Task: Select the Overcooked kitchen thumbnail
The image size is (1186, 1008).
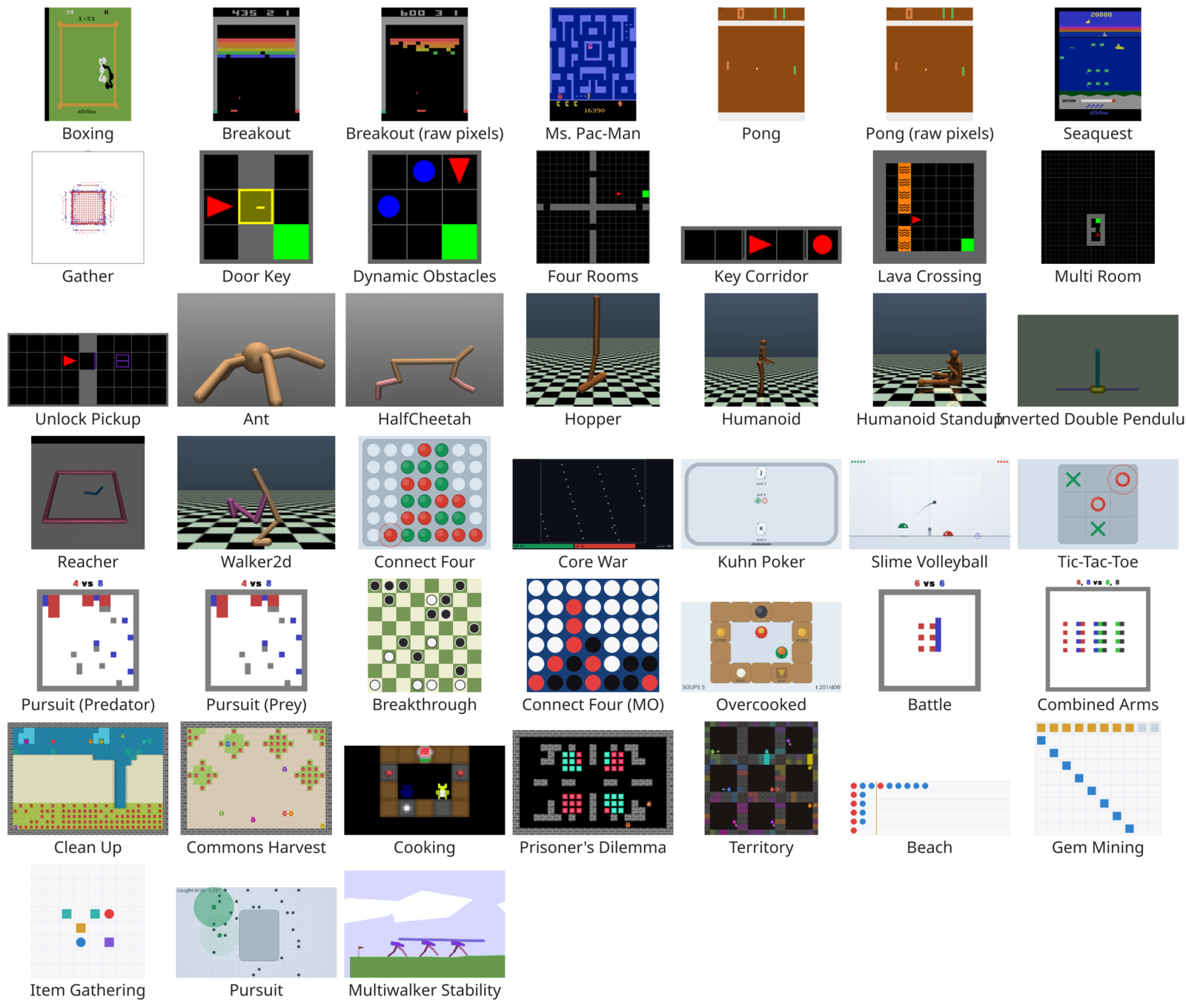Action: pyautogui.click(x=761, y=647)
